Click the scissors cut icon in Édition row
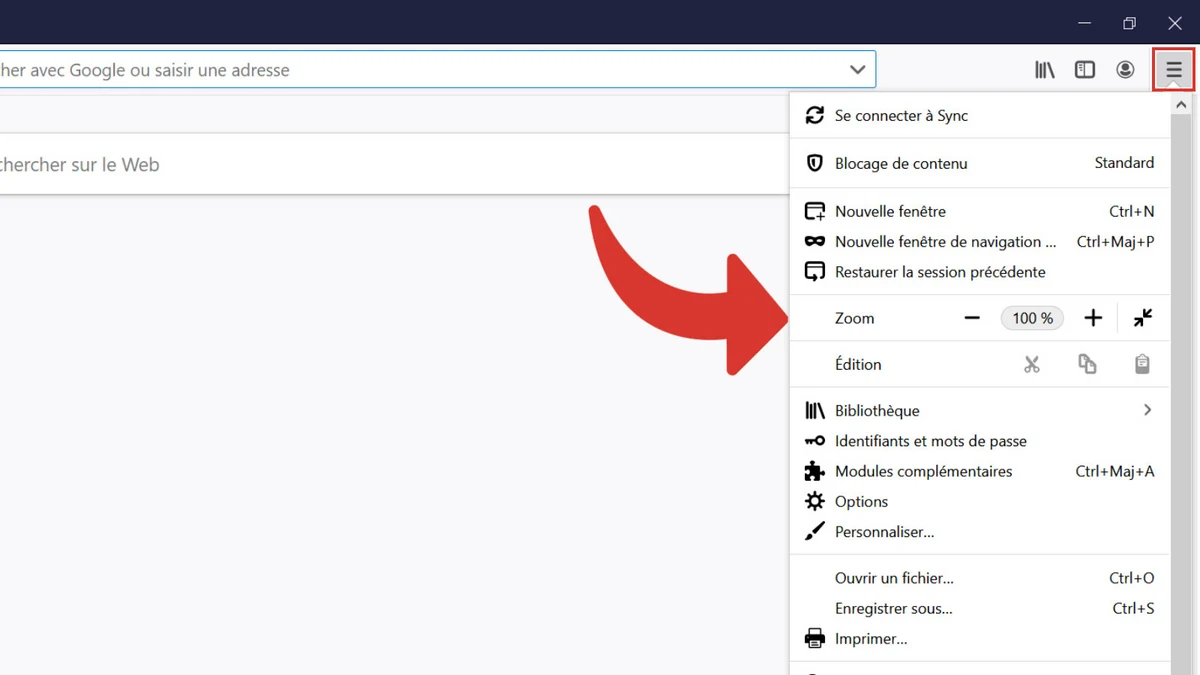Screen dimensions: 1200x675 click(1032, 364)
